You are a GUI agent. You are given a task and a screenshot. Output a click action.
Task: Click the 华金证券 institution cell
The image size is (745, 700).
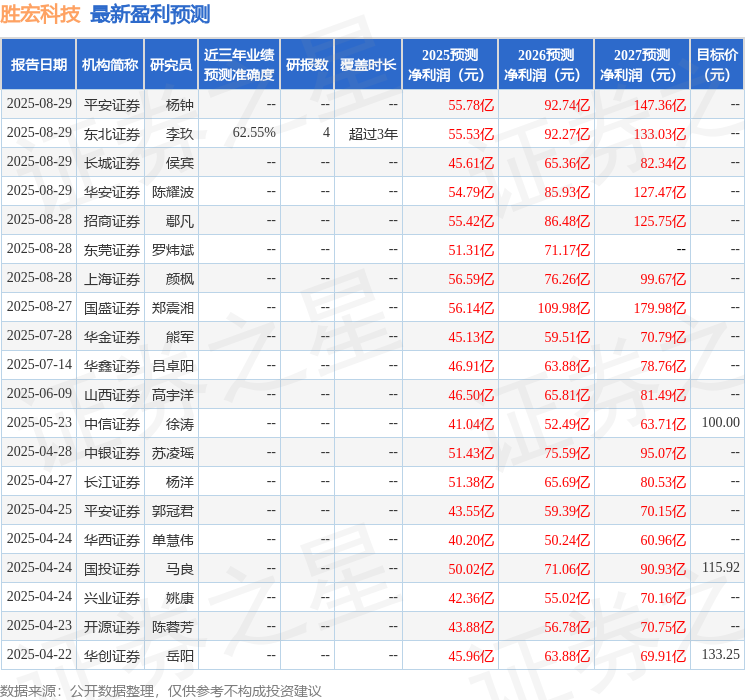(112, 337)
